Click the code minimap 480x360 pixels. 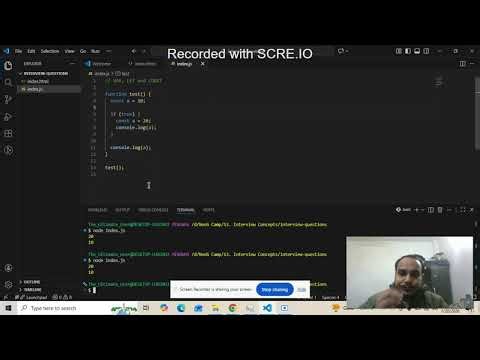[439, 82]
